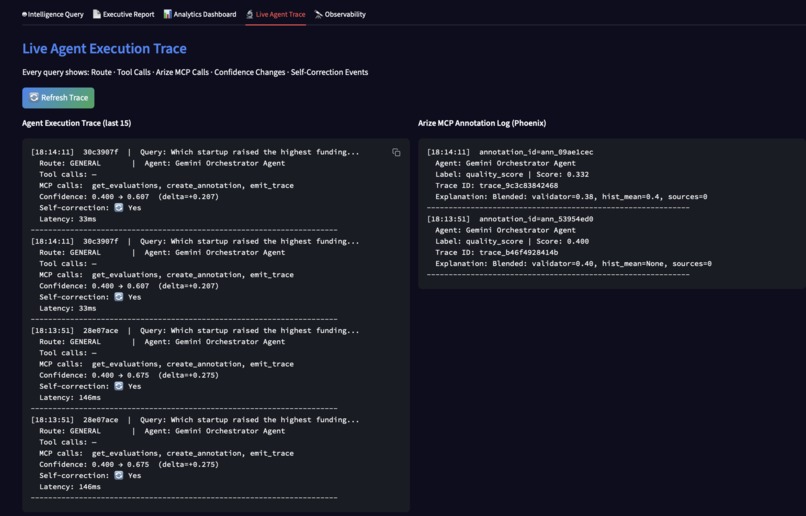Image resolution: width=806 pixels, height=516 pixels.
Task: Click the 'Every query shows: Route' description line
Action: tap(195, 72)
